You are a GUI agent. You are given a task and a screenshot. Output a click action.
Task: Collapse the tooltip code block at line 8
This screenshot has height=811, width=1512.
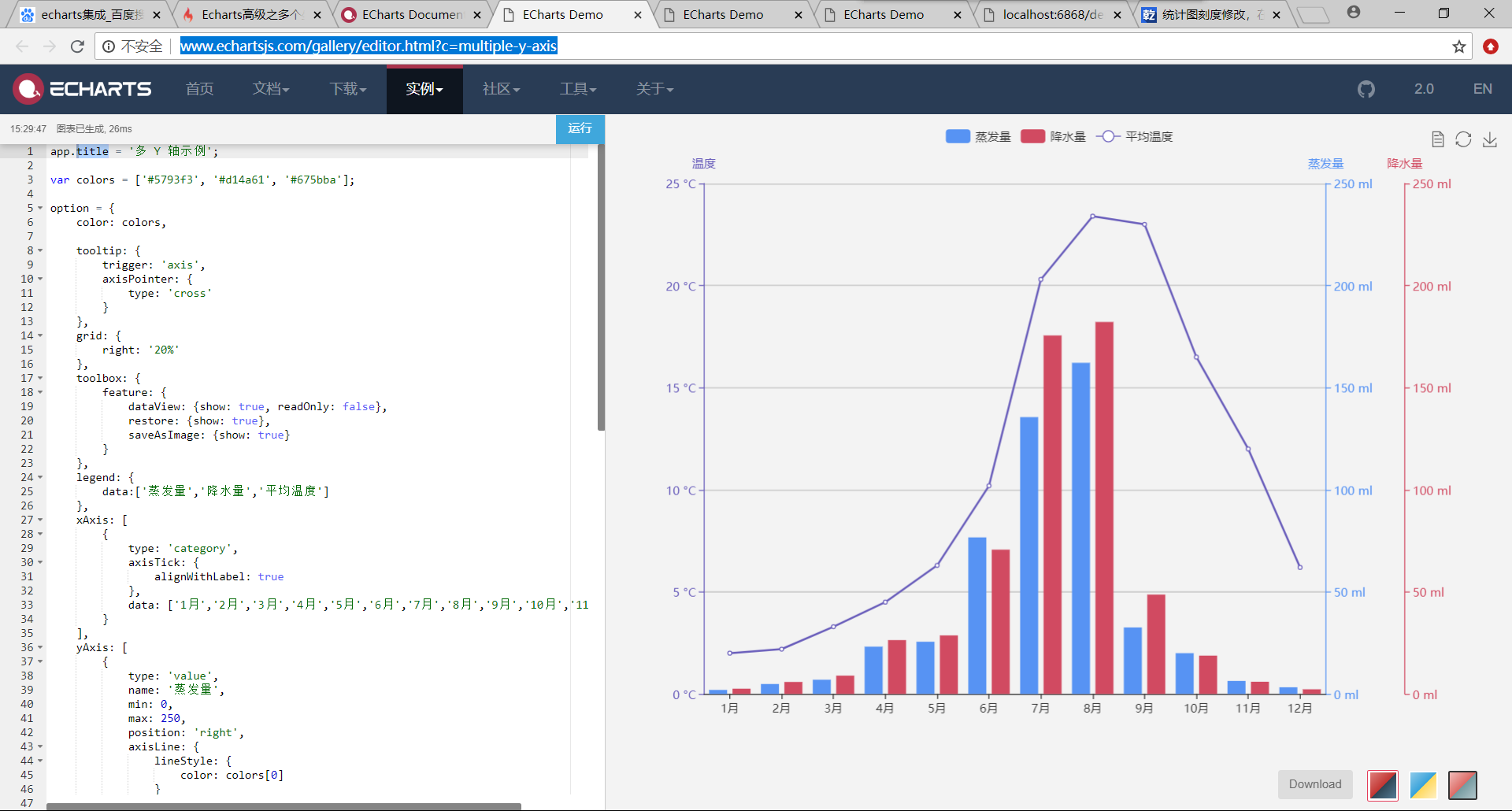40,250
